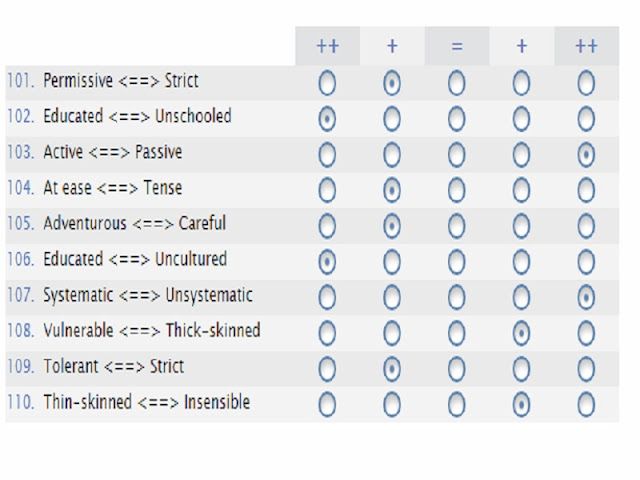
Task: Select strongly Systematic for item 107
Action: pyautogui.click(x=327, y=298)
